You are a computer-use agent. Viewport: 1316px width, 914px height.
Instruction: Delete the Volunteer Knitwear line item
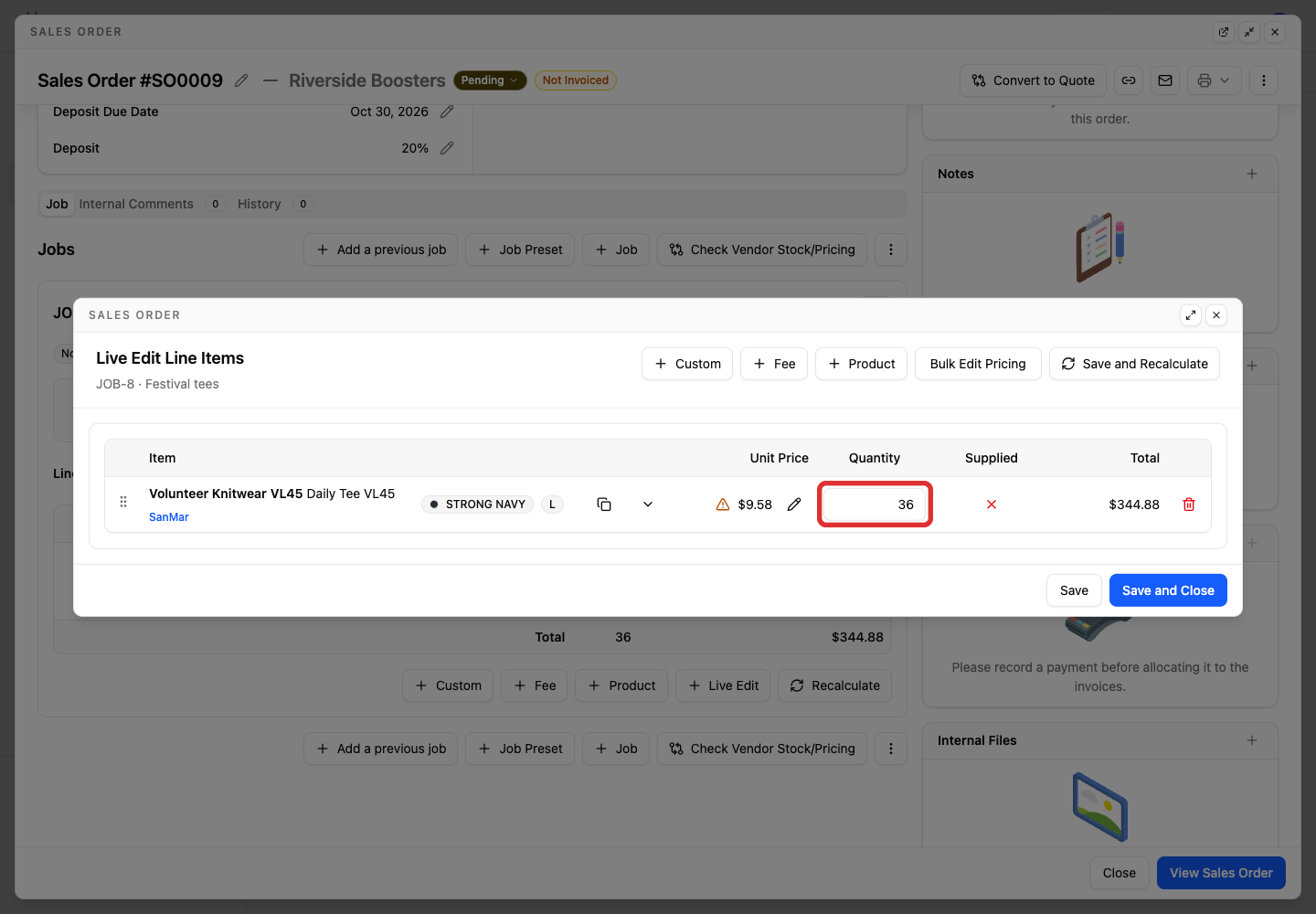(1189, 505)
